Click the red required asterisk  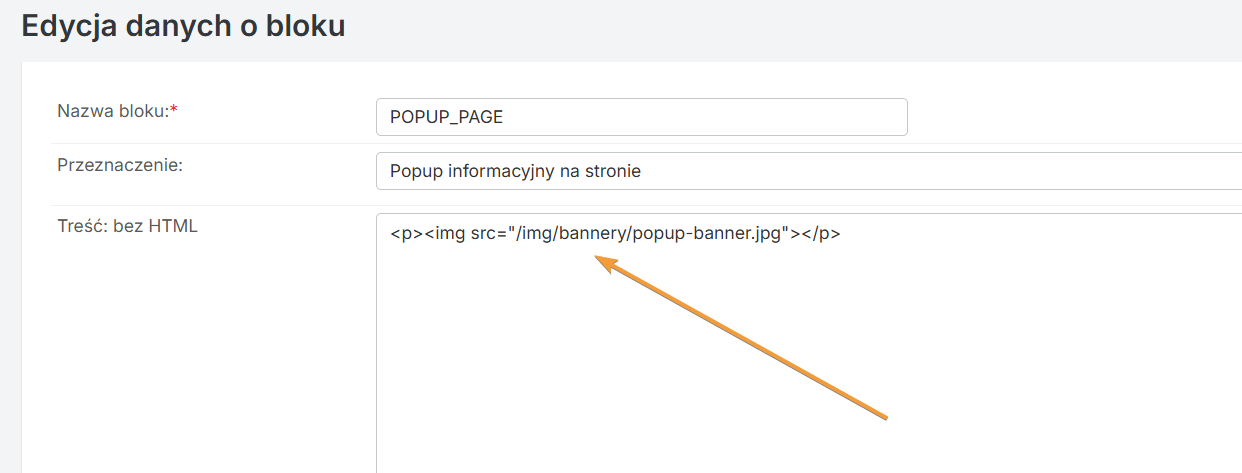(174, 109)
